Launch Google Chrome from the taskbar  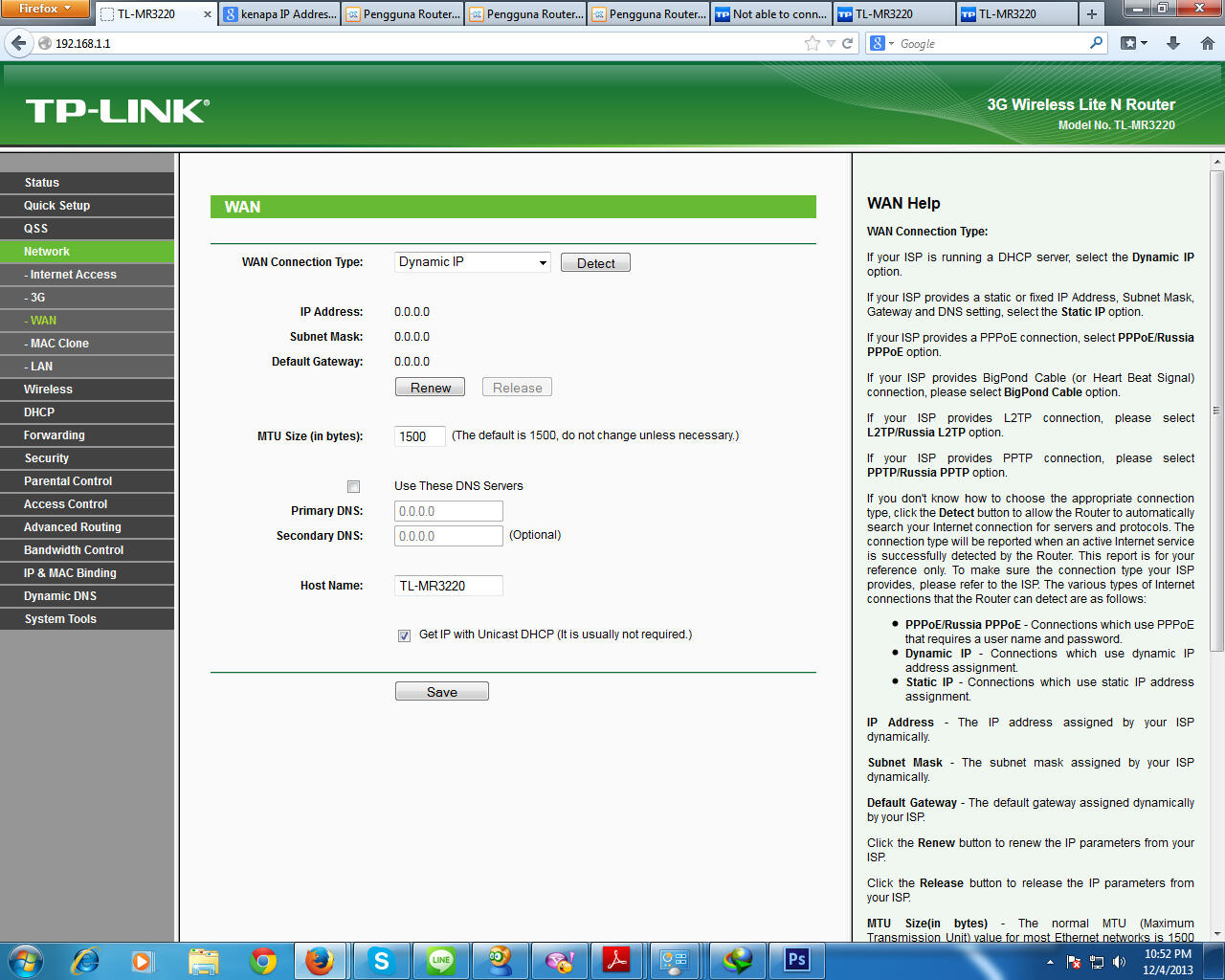pyautogui.click(x=262, y=960)
